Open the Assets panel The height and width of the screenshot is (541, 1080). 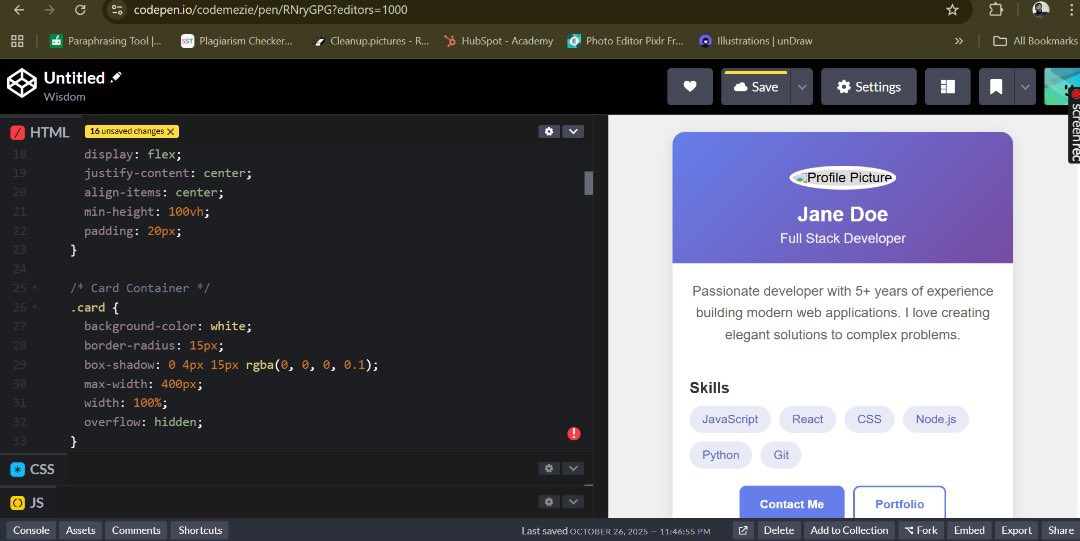pos(81,530)
